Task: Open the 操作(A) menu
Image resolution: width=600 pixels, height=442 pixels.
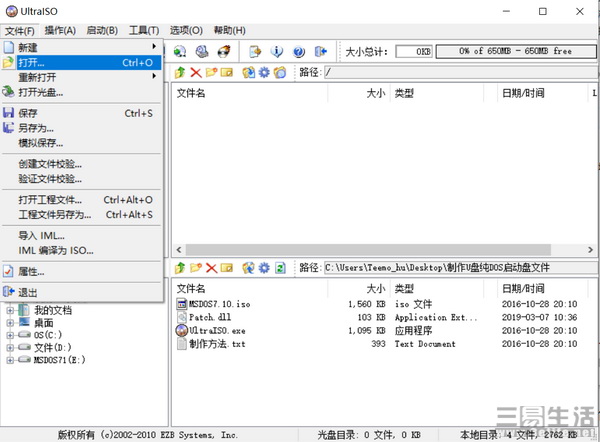Action: [x=60, y=31]
